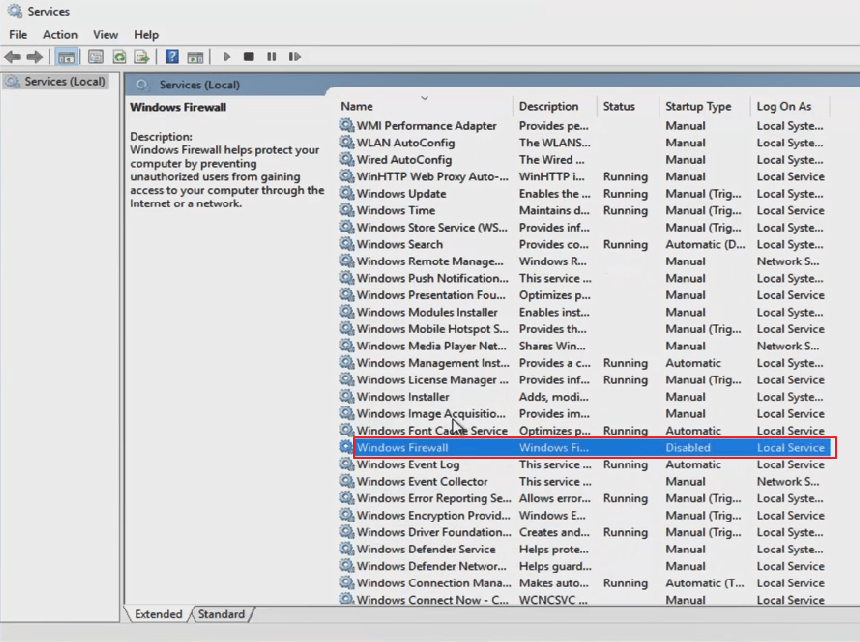Screen dimensions: 860x642
Task: Click the gear icon beside Windows Event Log
Action: [x=346, y=464]
